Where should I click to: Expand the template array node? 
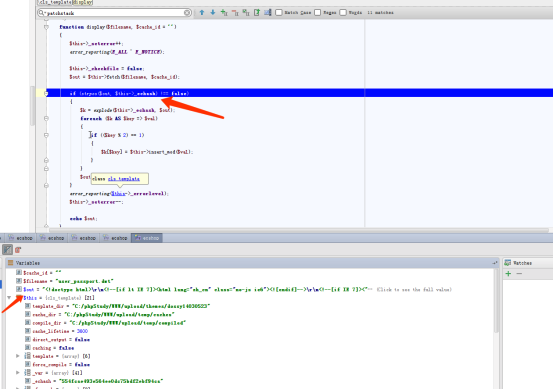point(18,356)
